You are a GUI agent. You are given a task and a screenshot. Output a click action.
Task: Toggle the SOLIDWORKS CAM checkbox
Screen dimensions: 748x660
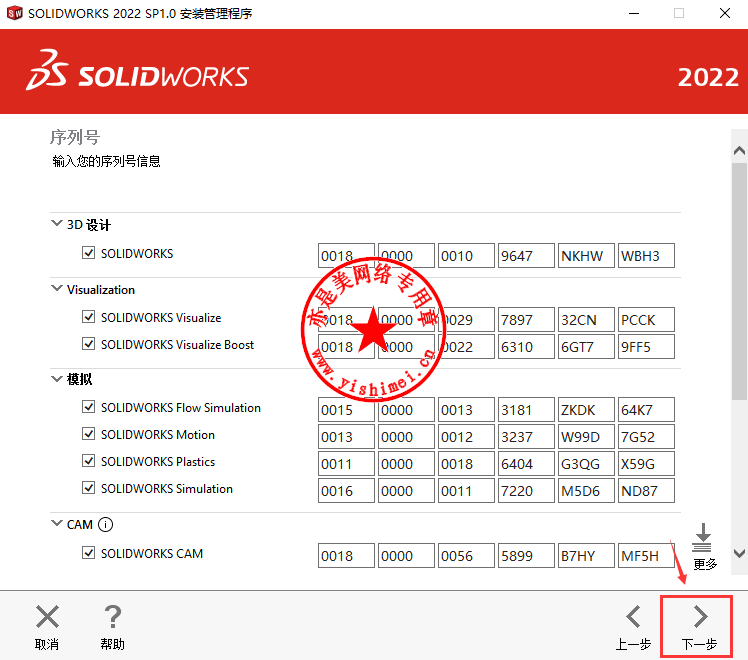coord(88,553)
